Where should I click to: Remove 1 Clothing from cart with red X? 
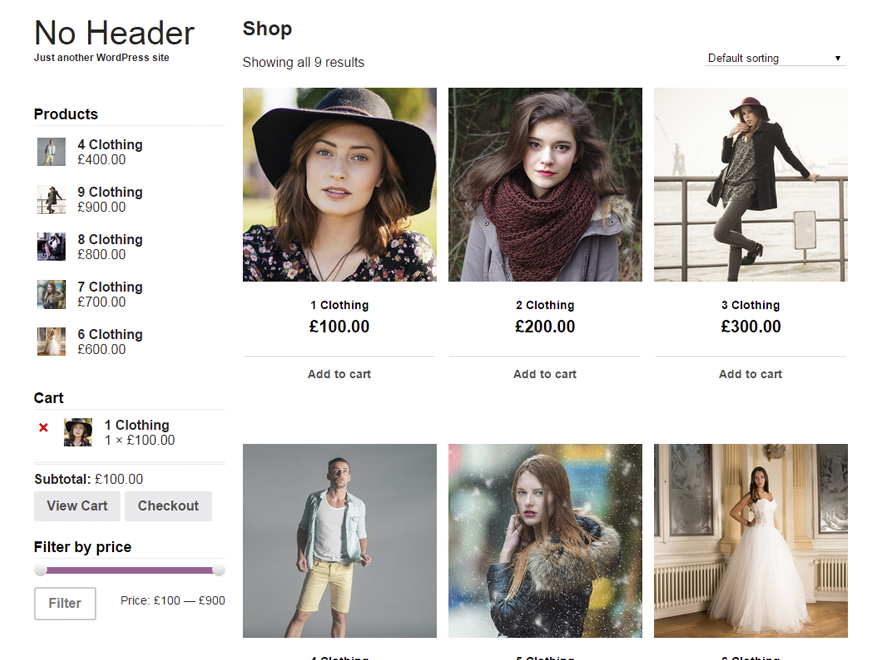43,428
